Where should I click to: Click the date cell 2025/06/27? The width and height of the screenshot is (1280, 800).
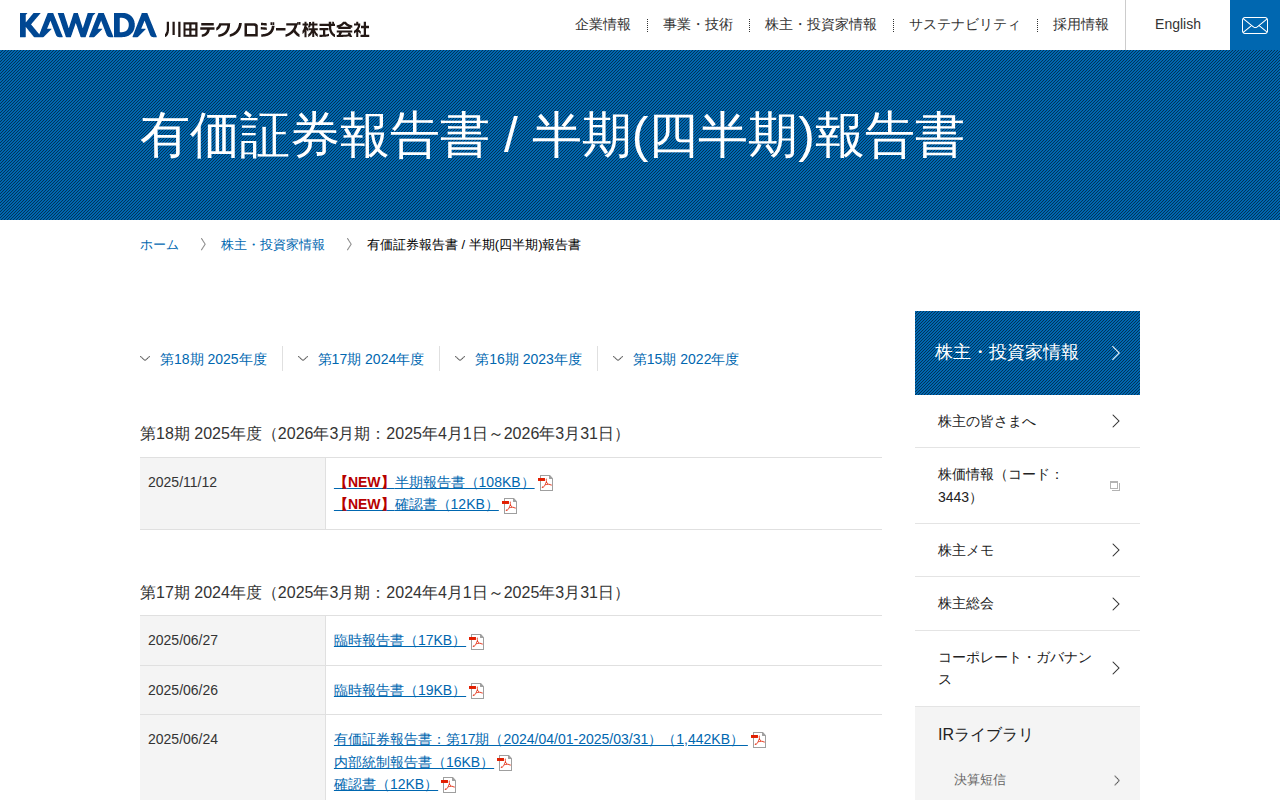pos(233,641)
